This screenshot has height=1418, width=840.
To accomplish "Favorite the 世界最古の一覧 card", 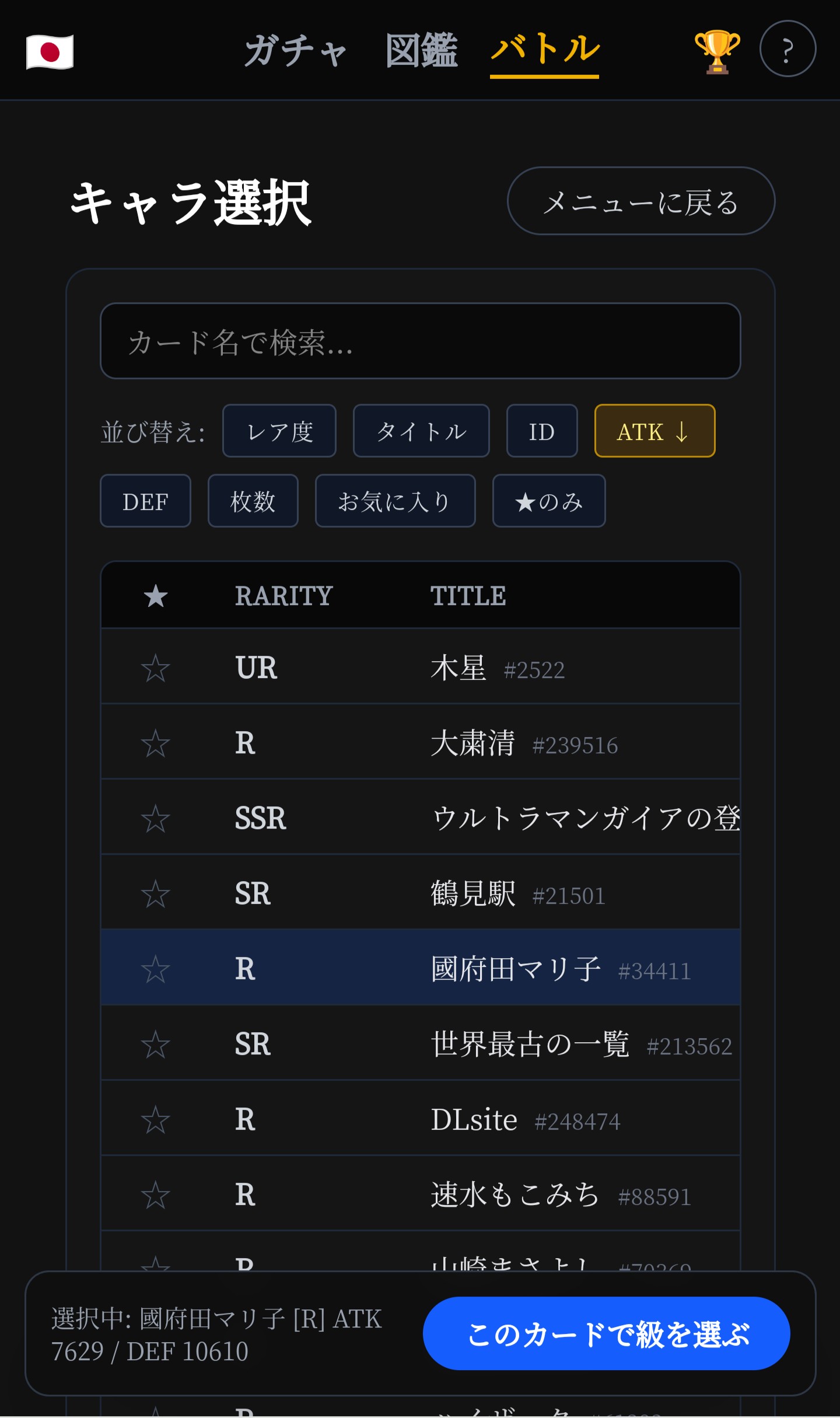I will pos(156,1045).
